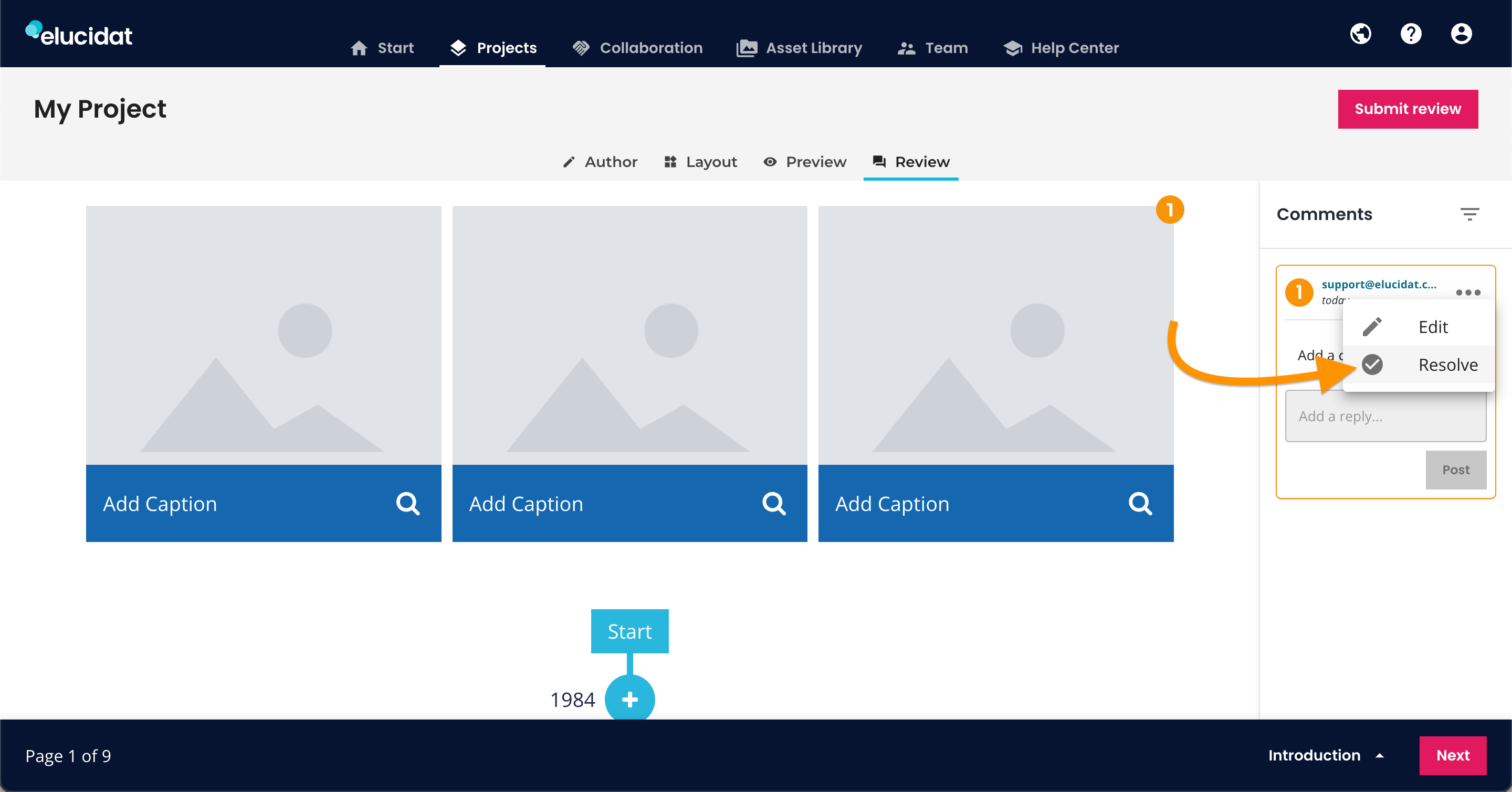1512x792 pixels.
Task: Click the third Add Caption text
Action: 892,504
